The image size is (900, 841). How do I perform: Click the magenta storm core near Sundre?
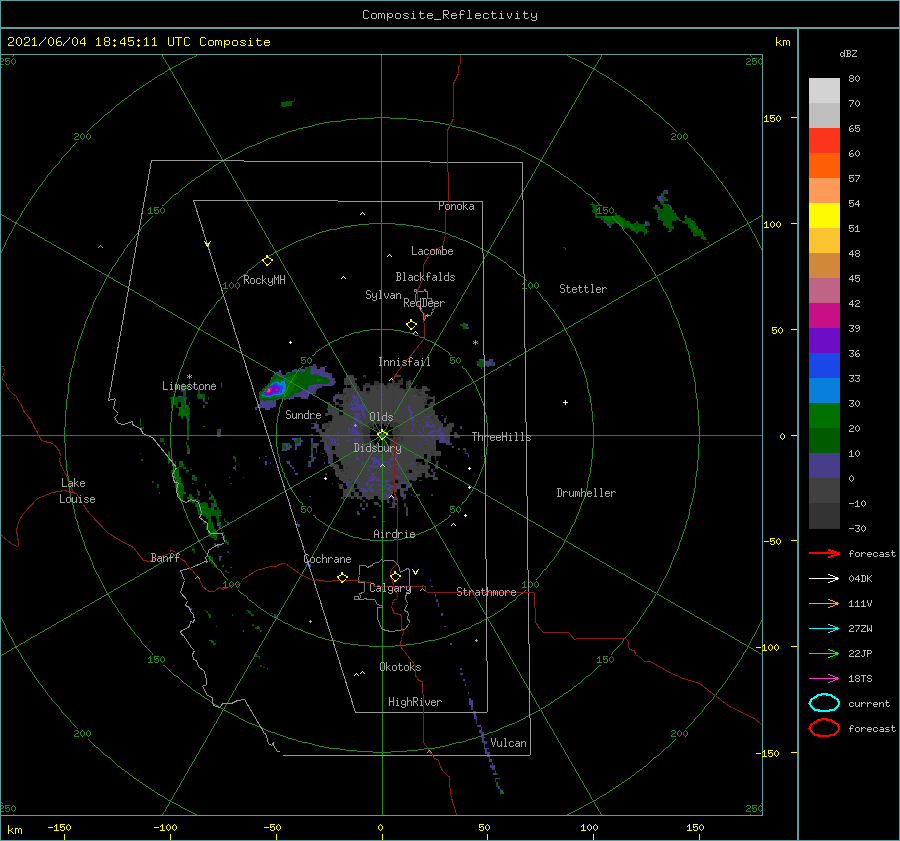(x=273, y=390)
